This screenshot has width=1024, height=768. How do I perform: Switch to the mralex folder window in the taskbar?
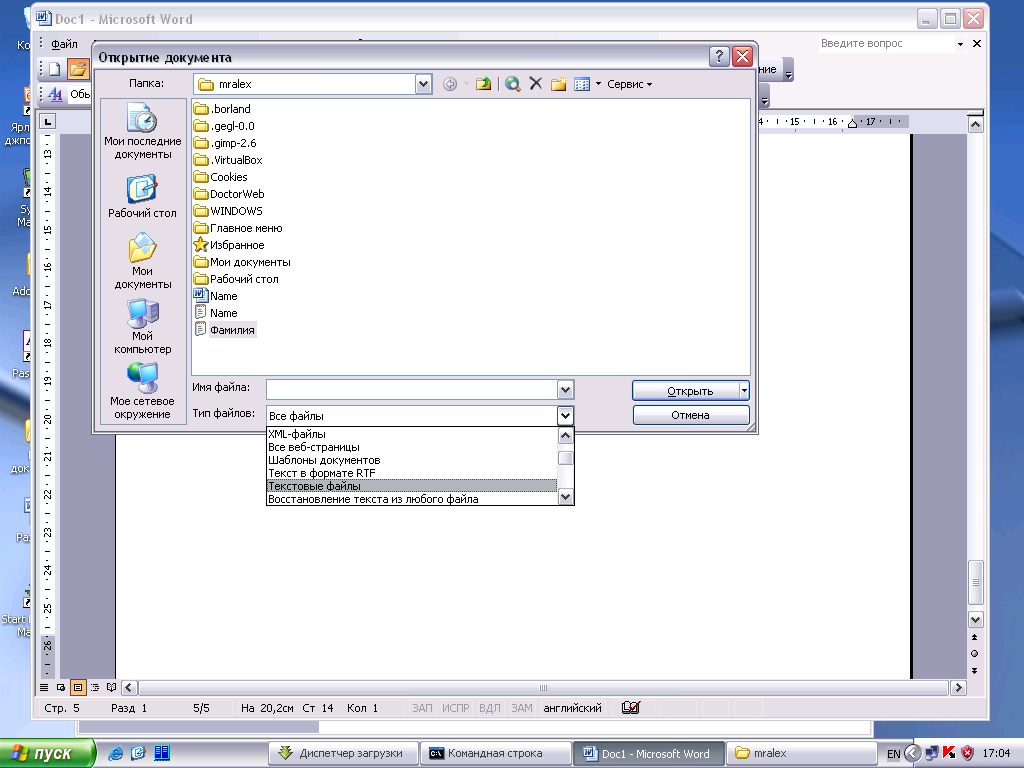tap(801, 753)
